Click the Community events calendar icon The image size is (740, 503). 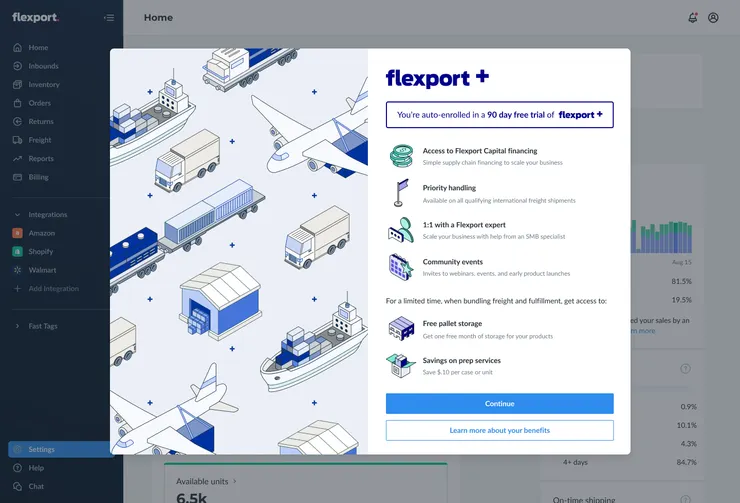tap(401, 267)
